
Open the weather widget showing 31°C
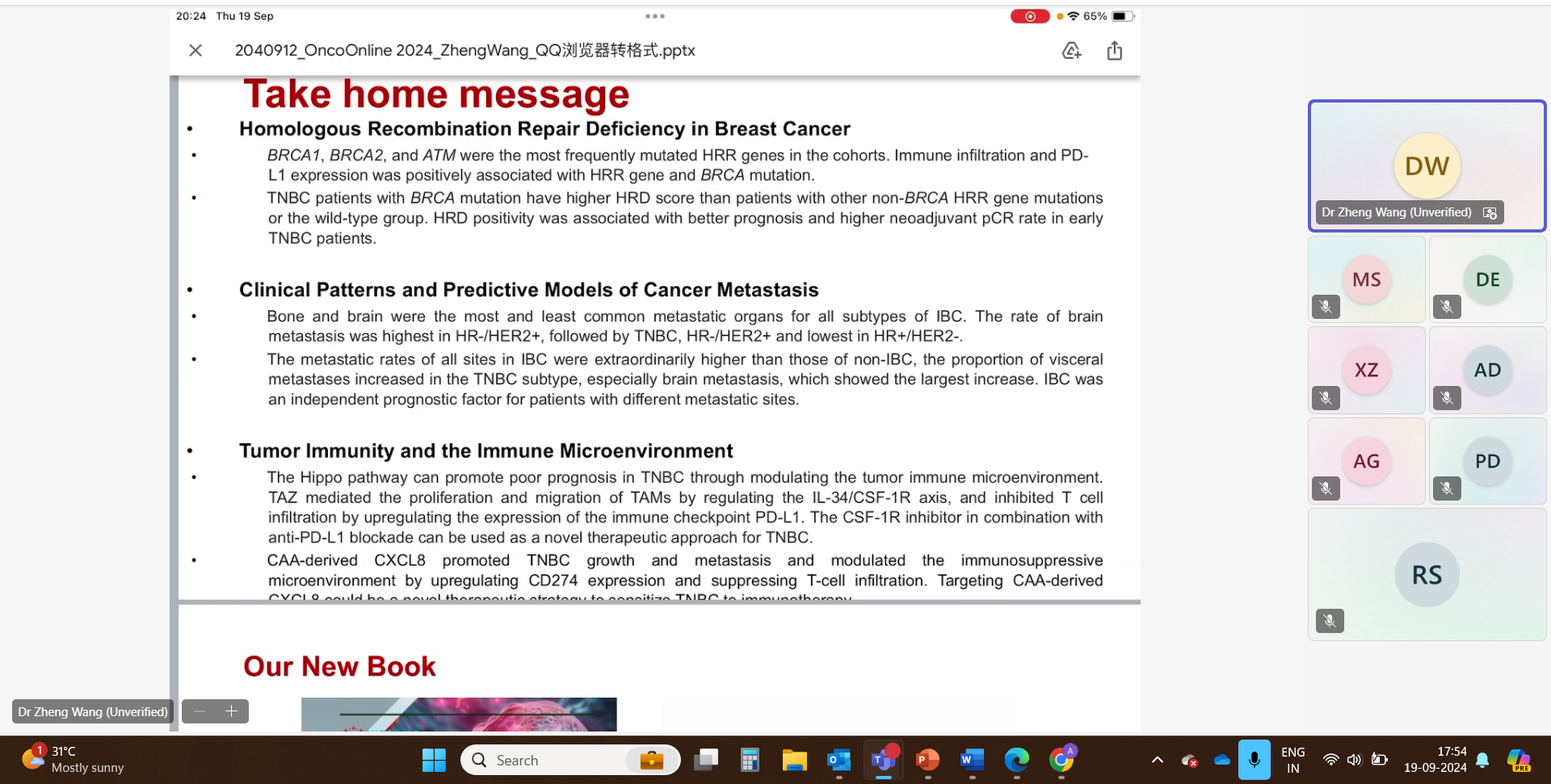click(73, 759)
